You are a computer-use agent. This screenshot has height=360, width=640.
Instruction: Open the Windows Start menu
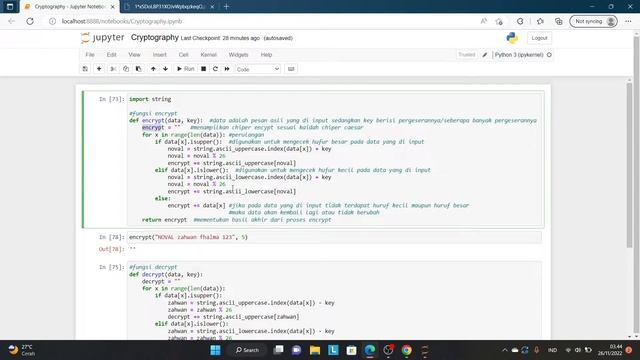tap(215, 350)
